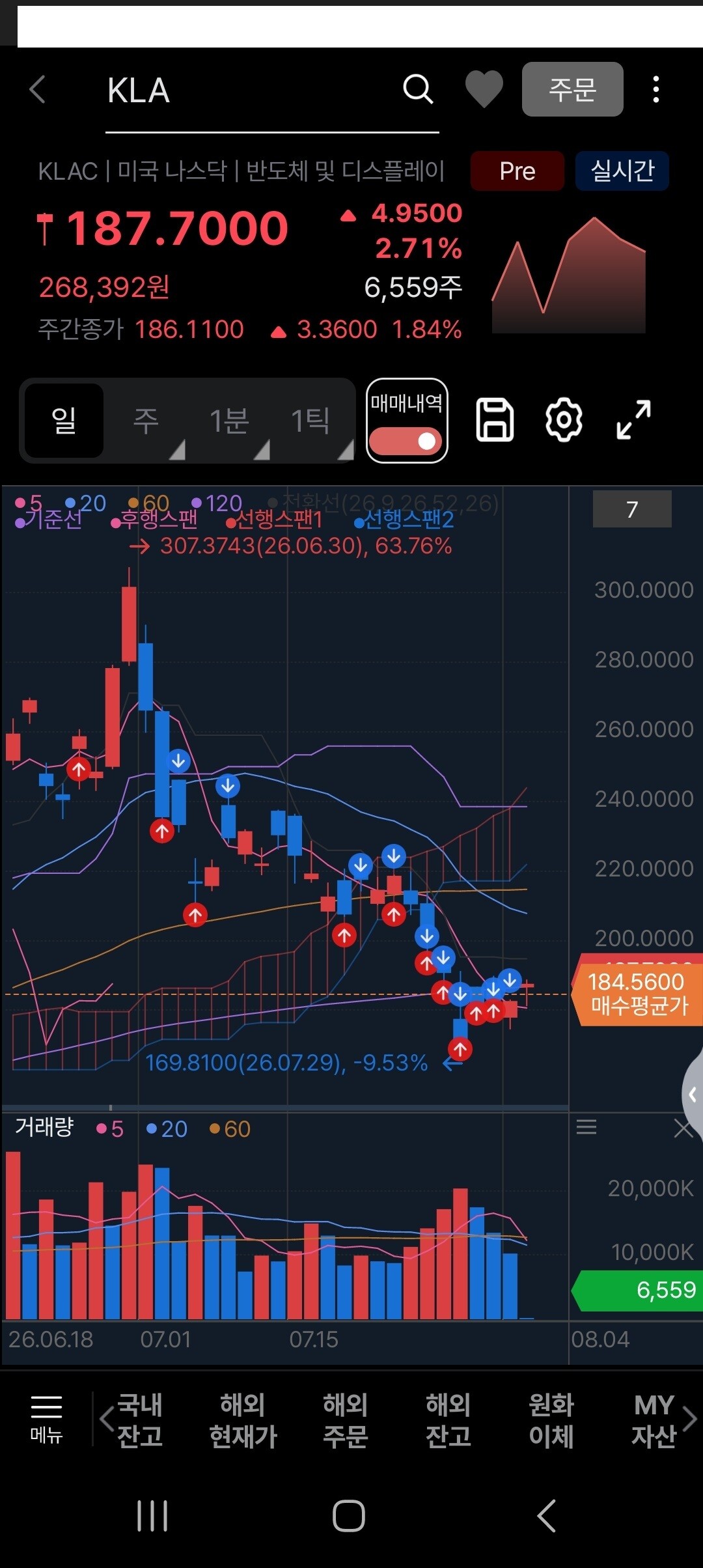
Task: Open the 해외잔고 tab
Action: [x=448, y=1420]
